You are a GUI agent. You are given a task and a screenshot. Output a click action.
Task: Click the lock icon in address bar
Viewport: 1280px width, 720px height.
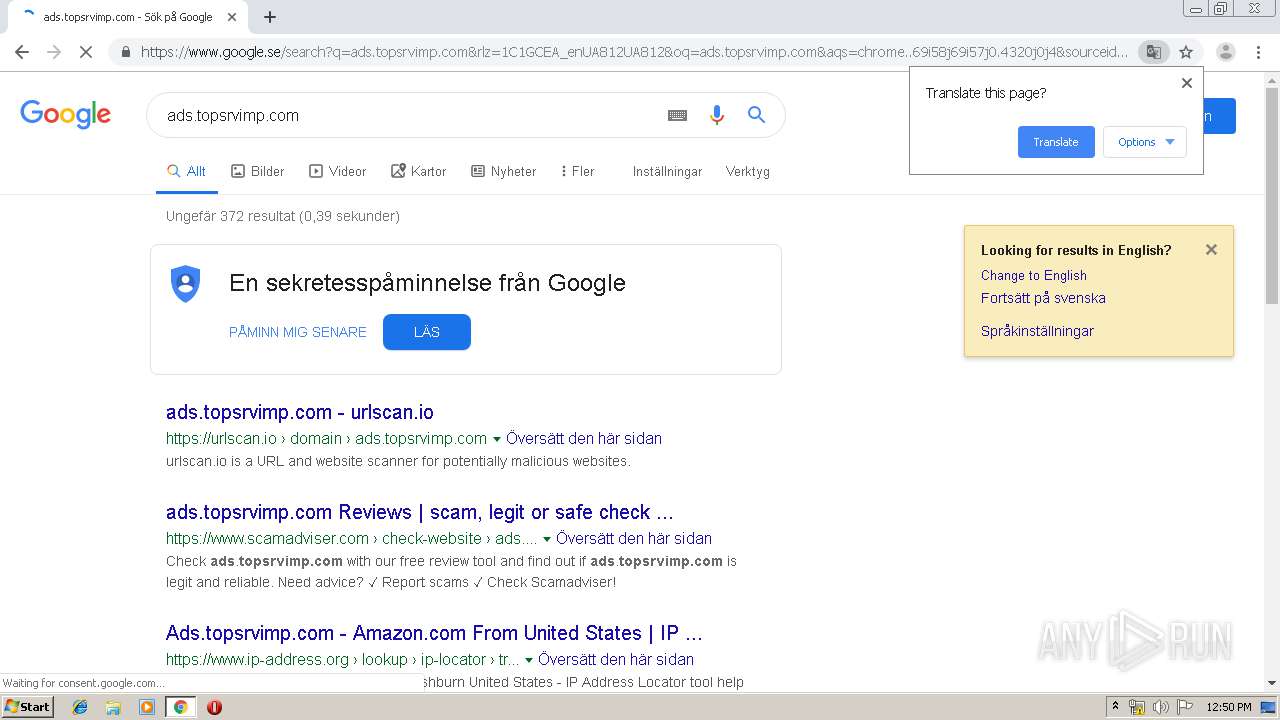click(125, 52)
